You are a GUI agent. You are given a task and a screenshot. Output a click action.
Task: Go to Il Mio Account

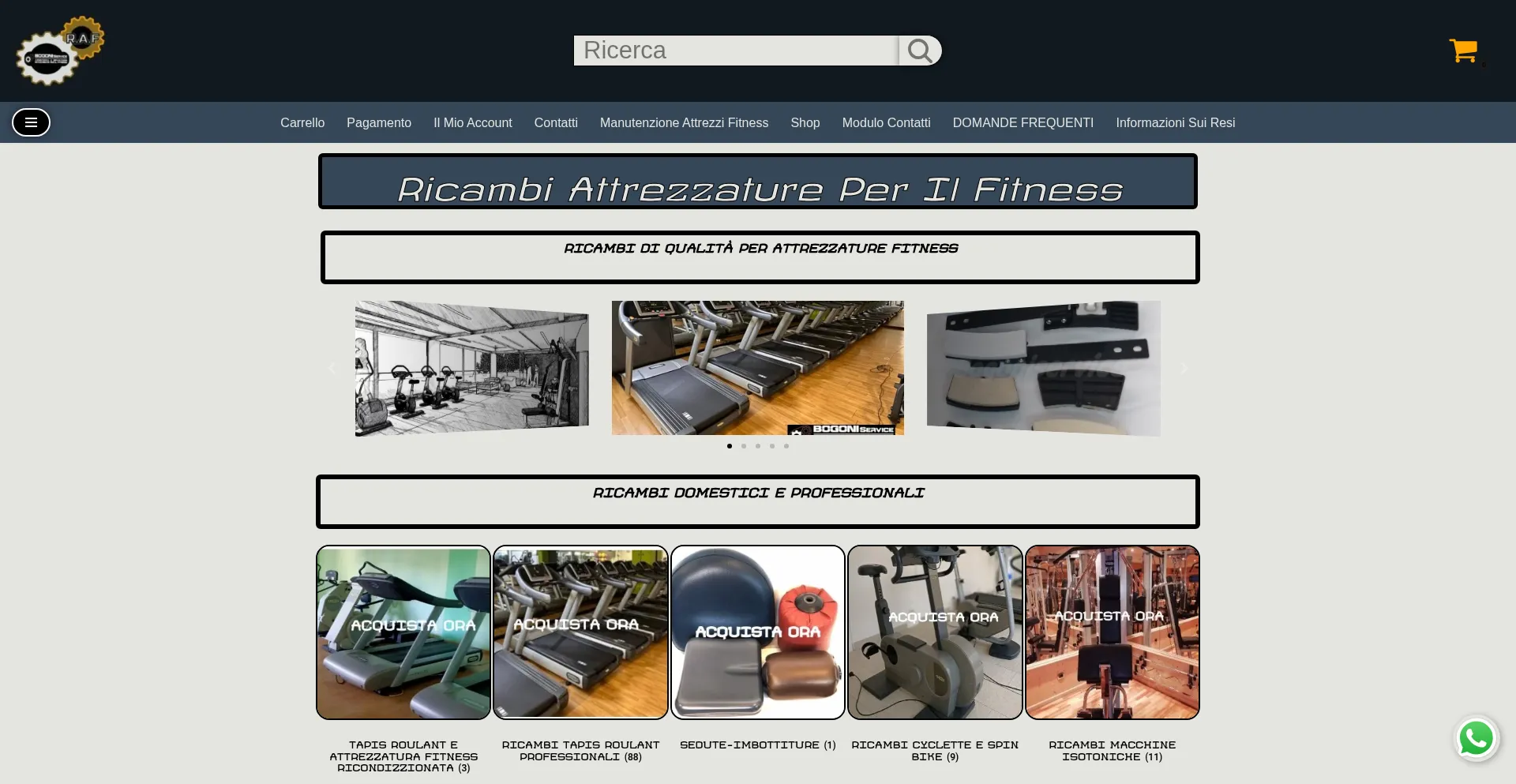[472, 122]
